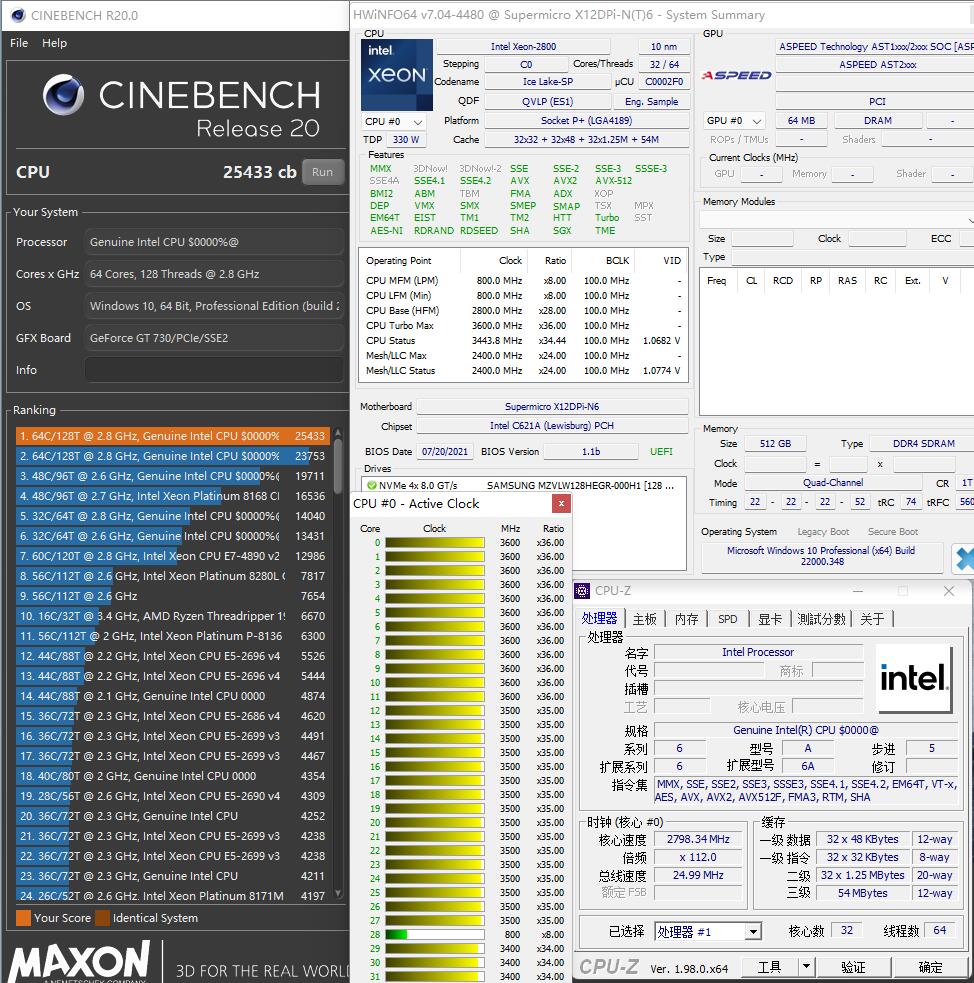Click the Intel Xeon badge in HWiNFO
The height and width of the screenshot is (983, 974).
[397, 75]
